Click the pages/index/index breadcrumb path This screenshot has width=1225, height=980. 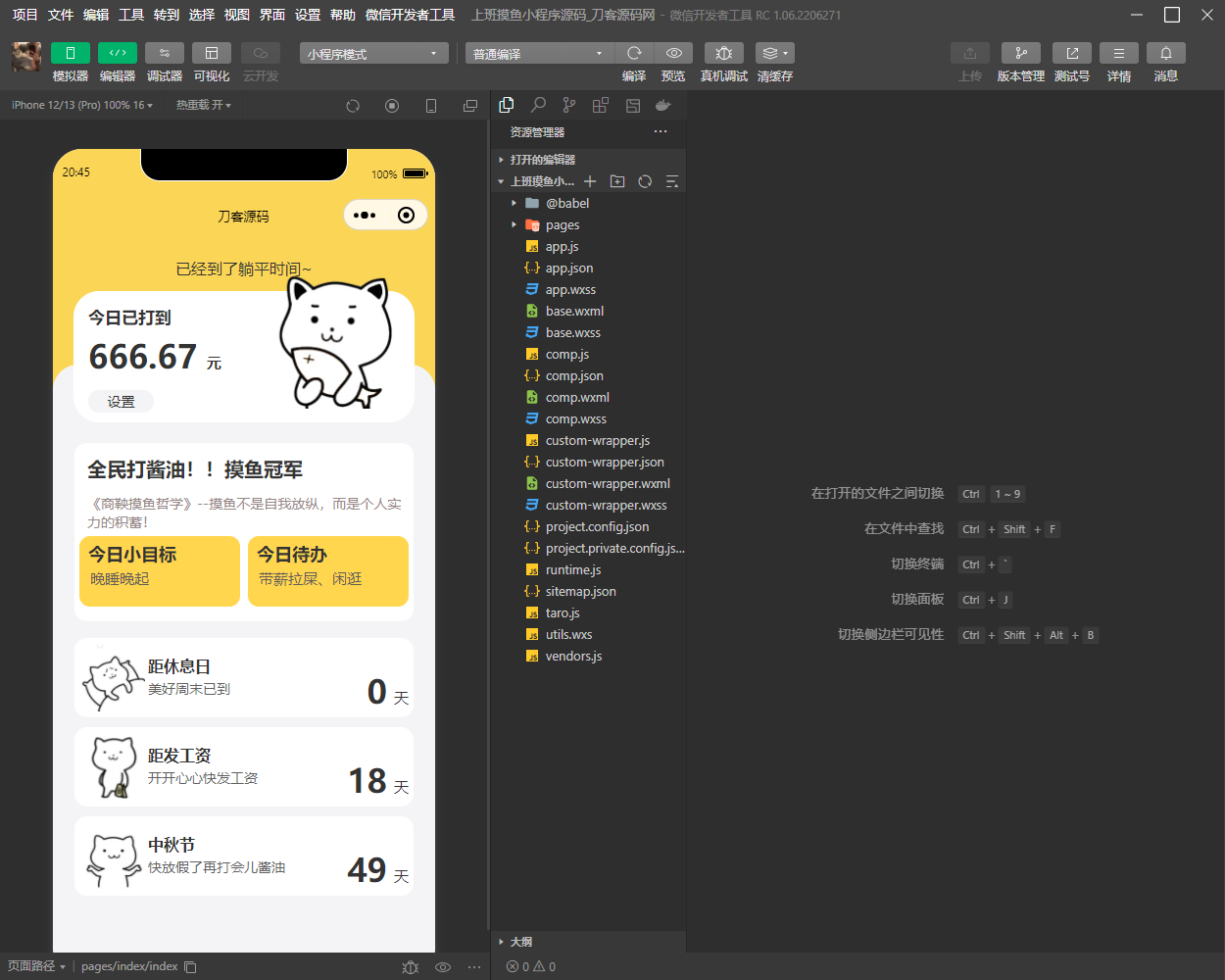[132, 965]
